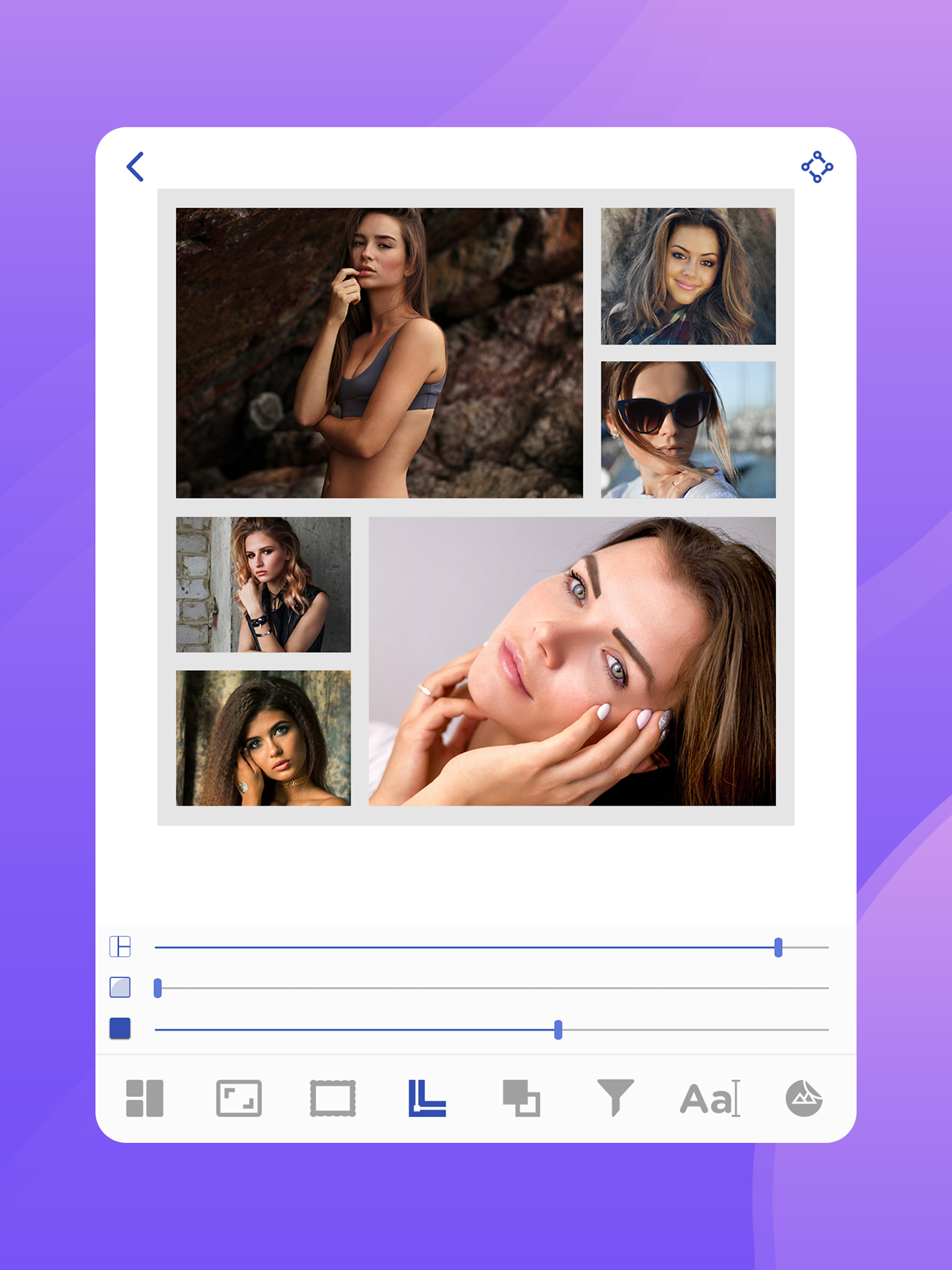Tap the share icon at top right

point(818,167)
